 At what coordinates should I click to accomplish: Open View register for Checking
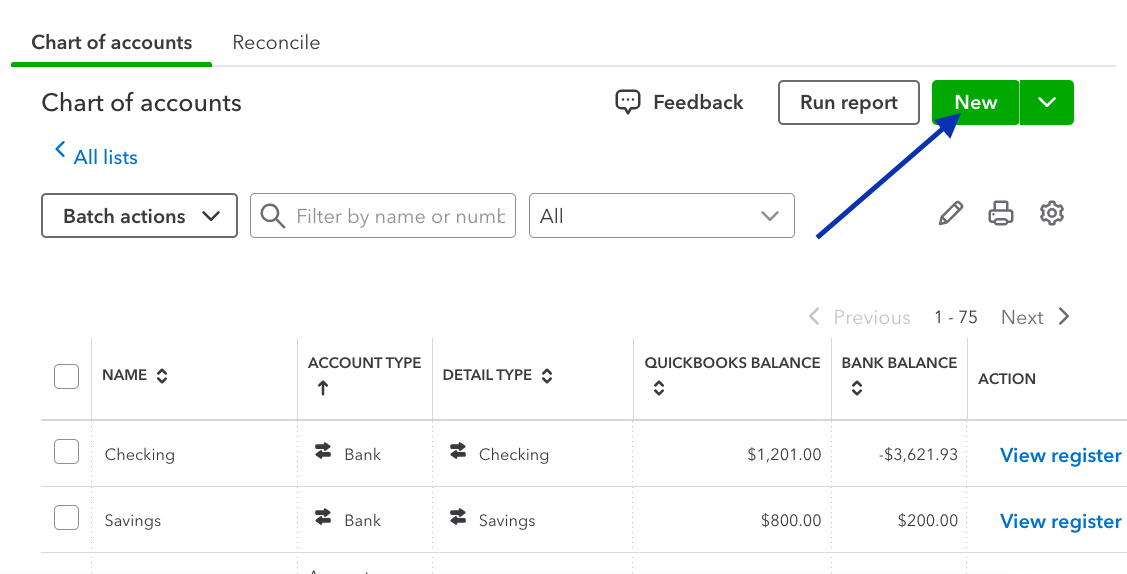(1060, 455)
